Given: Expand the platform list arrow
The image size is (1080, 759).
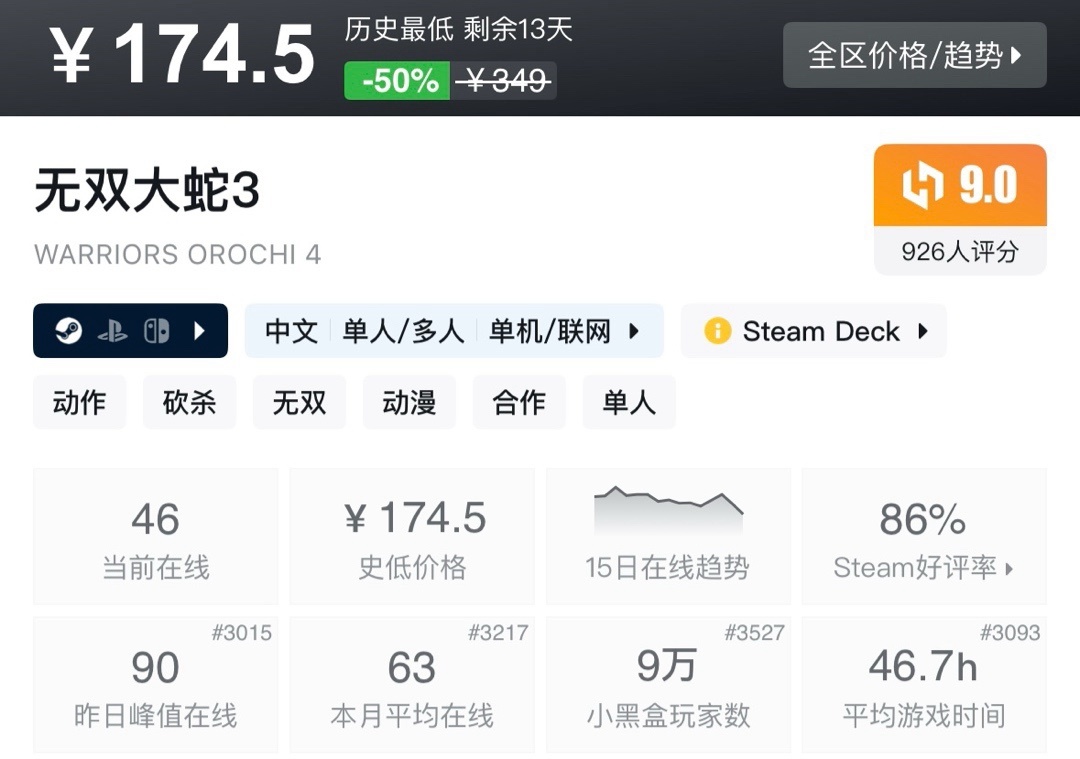Looking at the screenshot, I should [199, 332].
